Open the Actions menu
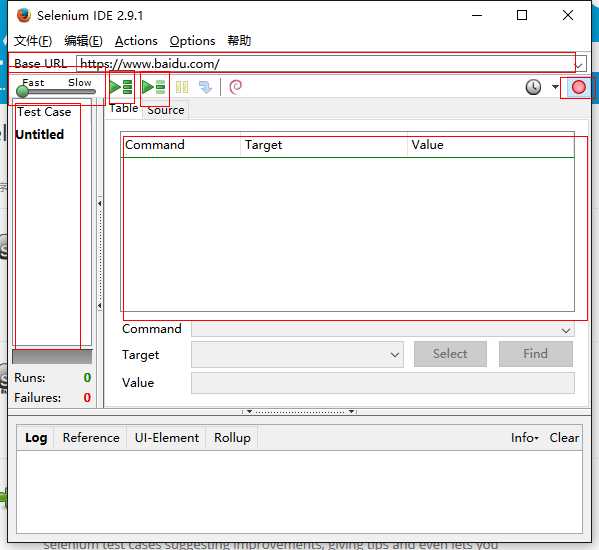 click(136, 40)
